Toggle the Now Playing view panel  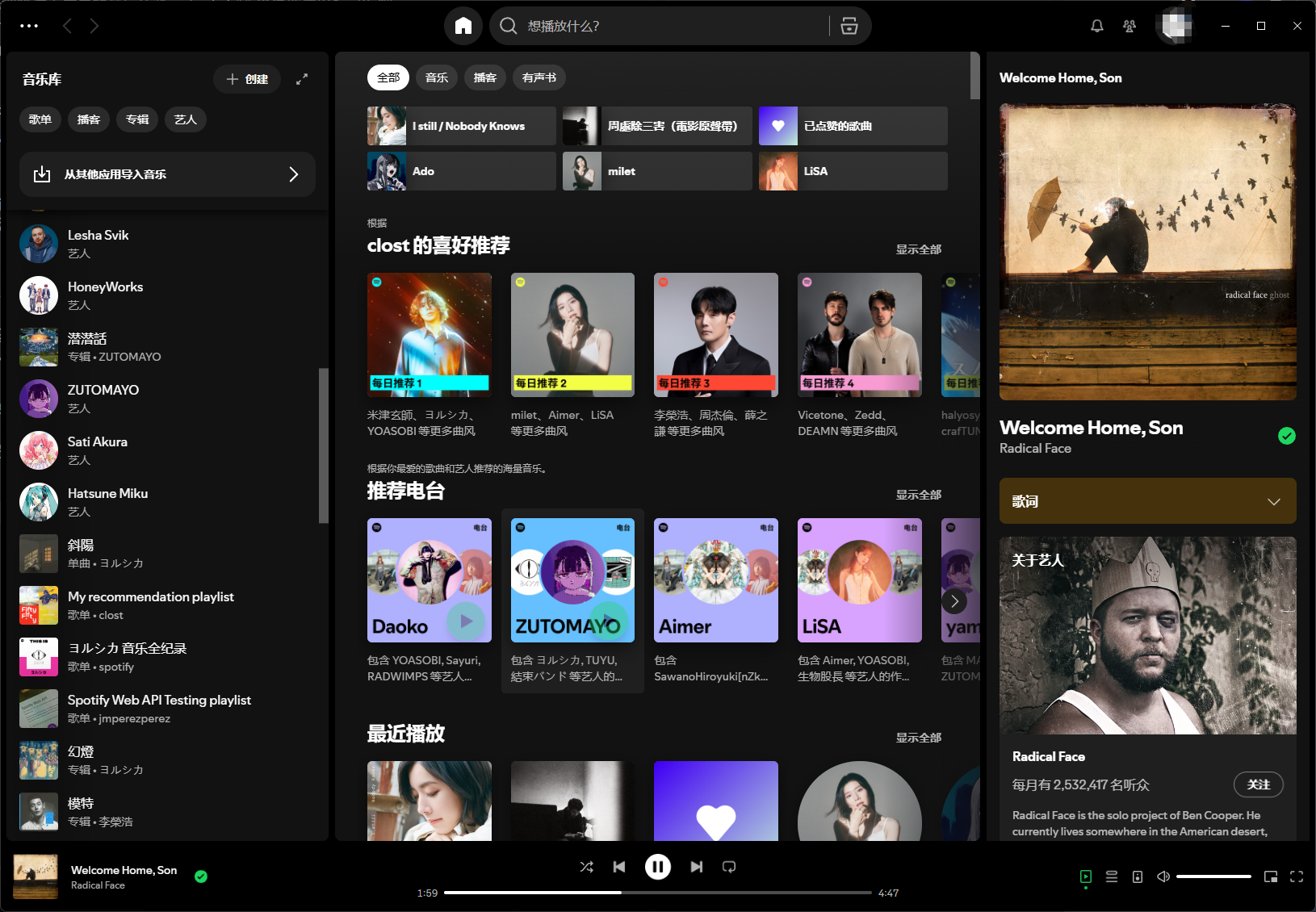pos(1086,876)
